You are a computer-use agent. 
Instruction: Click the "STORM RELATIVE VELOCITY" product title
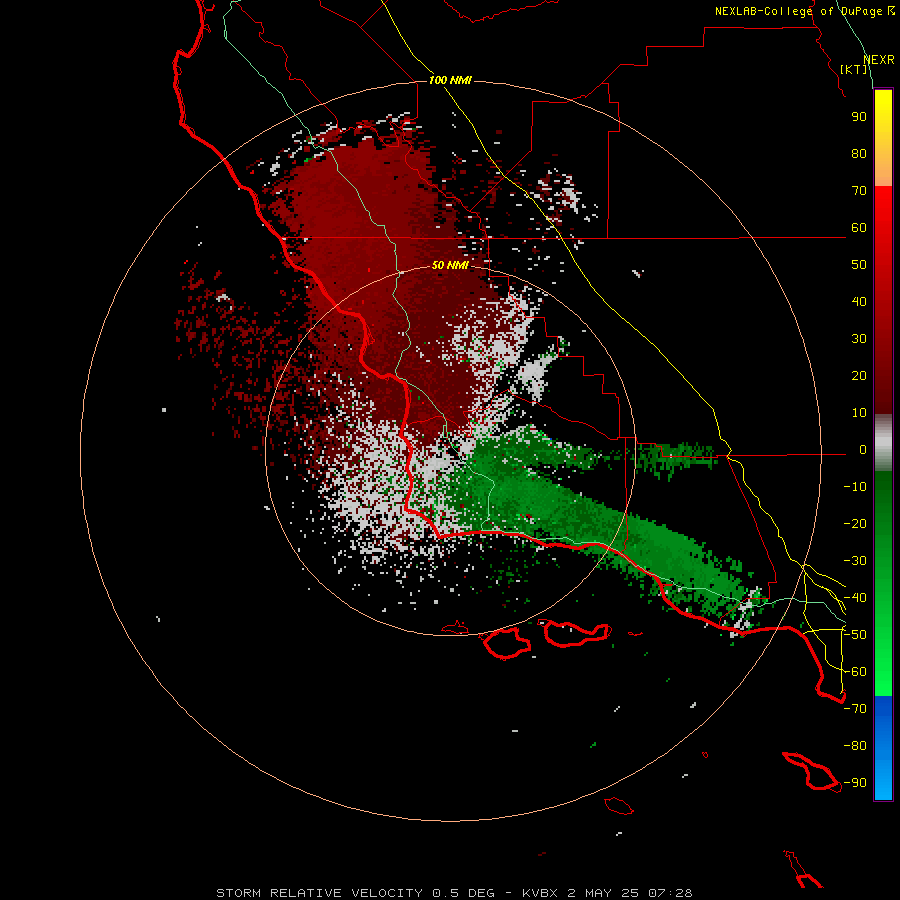(x=319, y=893)
